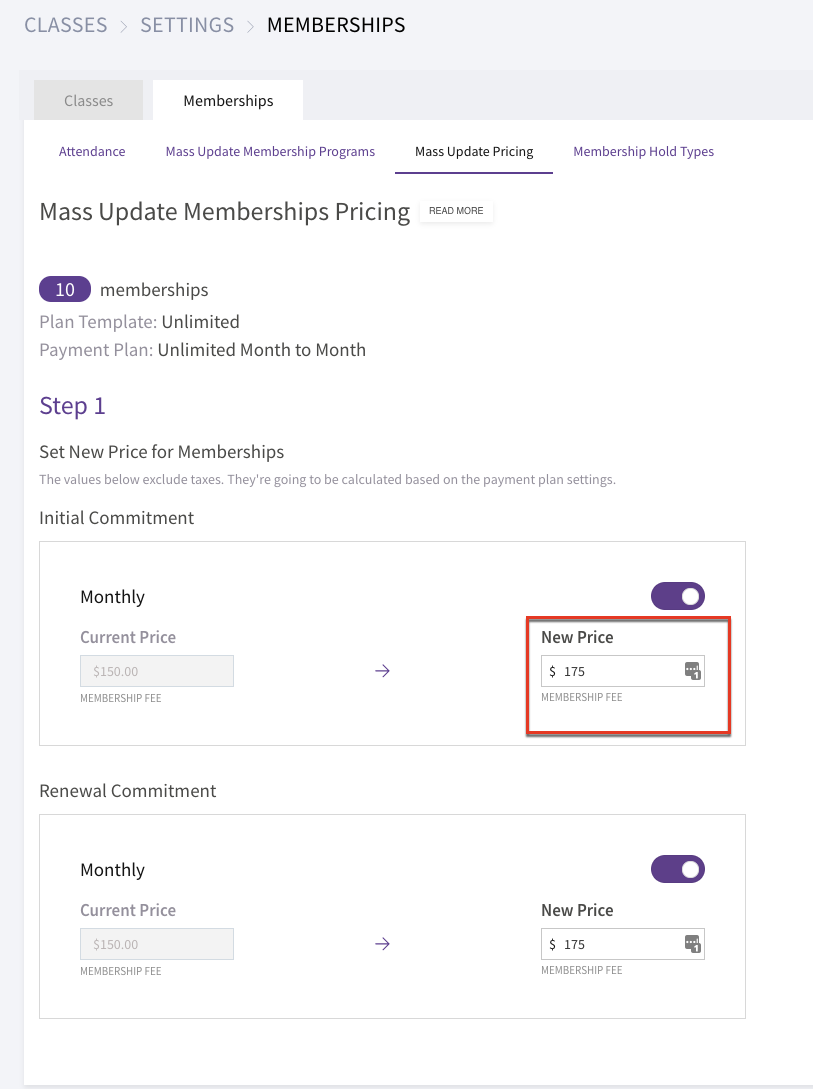Navigate to SETTINGS breadcrumb link
Viewport: 813px width, 1089px height.
pos(187,25)
